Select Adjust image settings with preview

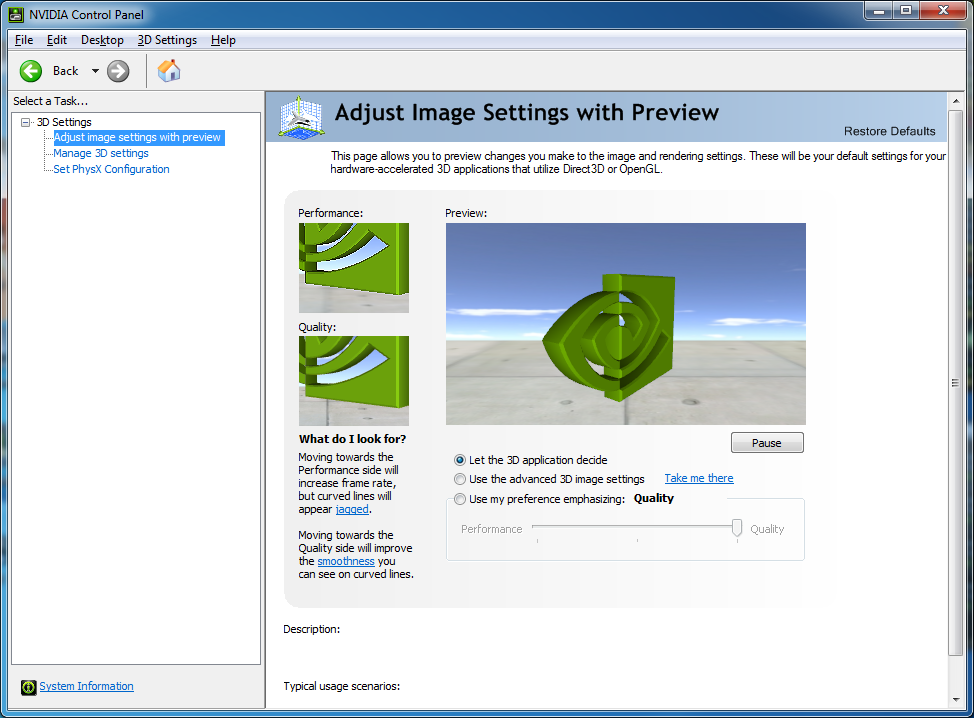[x=137, y=137]
